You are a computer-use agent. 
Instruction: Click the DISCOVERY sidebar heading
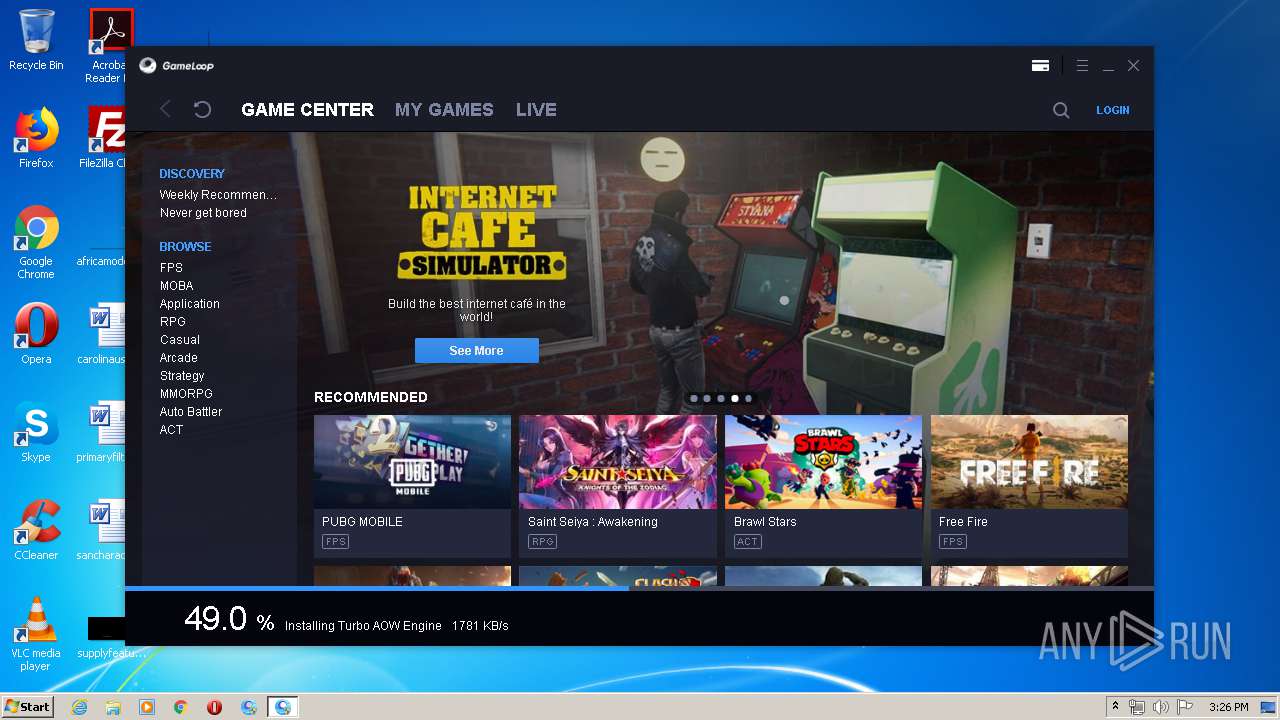[x=192, y=174]
